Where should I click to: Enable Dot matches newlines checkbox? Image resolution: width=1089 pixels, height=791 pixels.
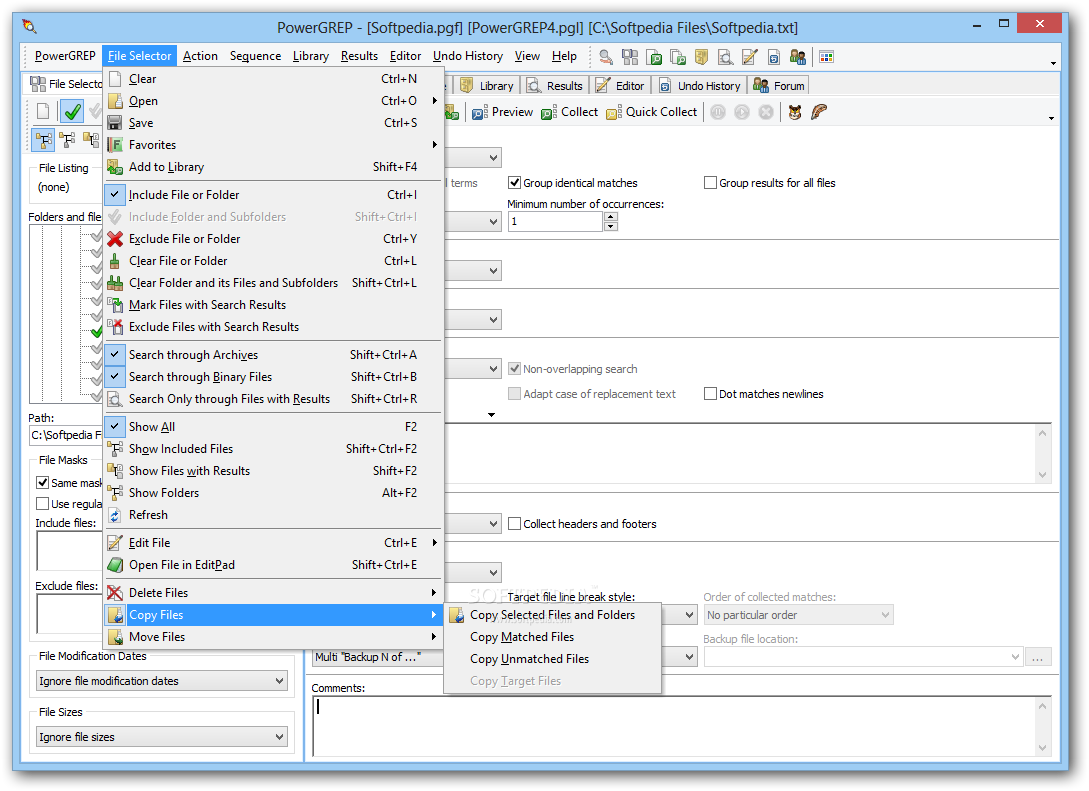710,394
